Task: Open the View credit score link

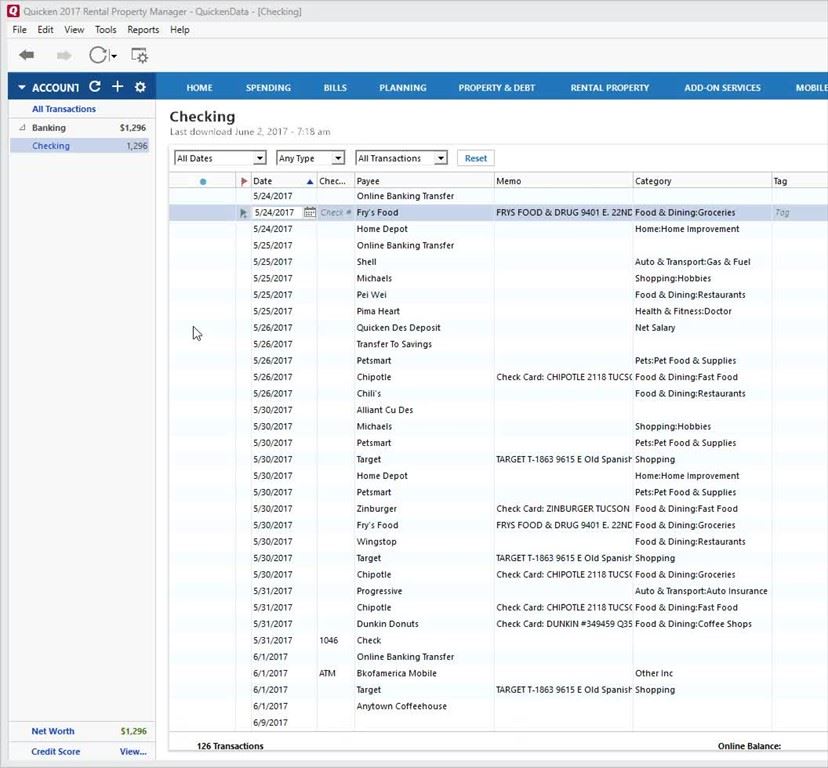Action: (x=133, y=752)
